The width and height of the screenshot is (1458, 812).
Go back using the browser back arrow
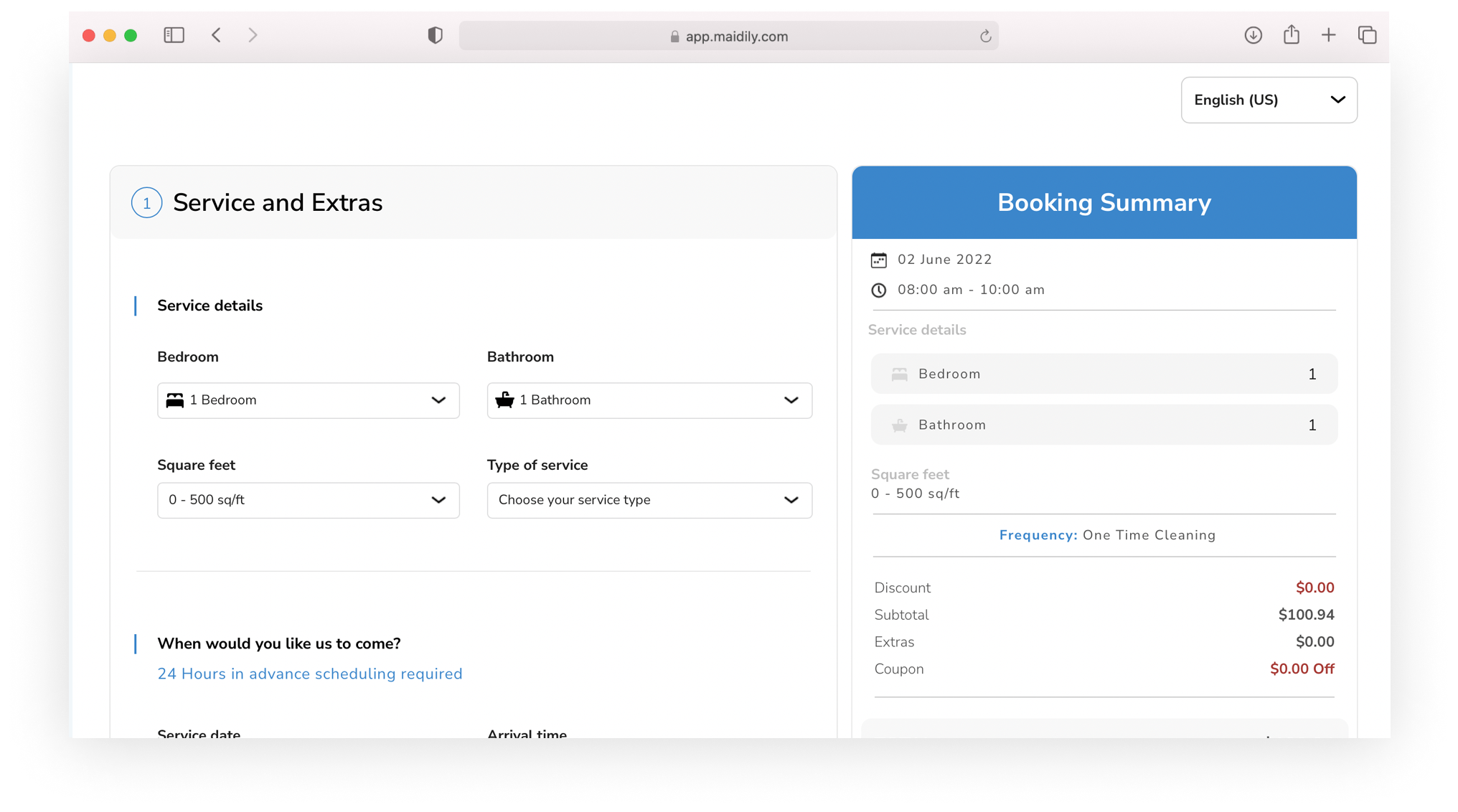(216, 35)
